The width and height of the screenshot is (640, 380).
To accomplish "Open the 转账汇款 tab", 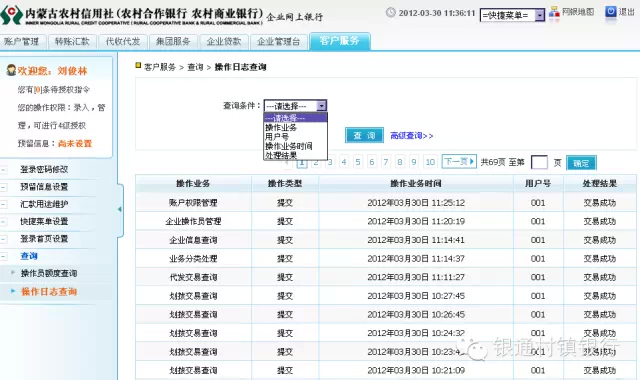I will click(x=72, y=42).
